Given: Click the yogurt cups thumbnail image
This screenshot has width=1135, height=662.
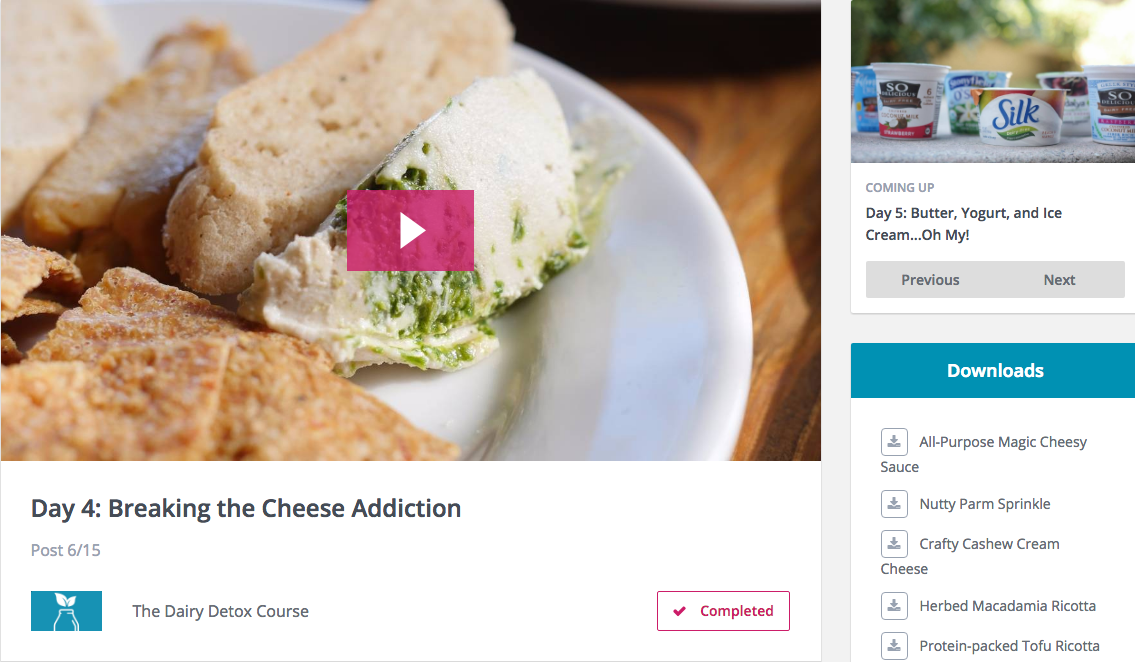Looking at the screenshot, I should [993, 81].
